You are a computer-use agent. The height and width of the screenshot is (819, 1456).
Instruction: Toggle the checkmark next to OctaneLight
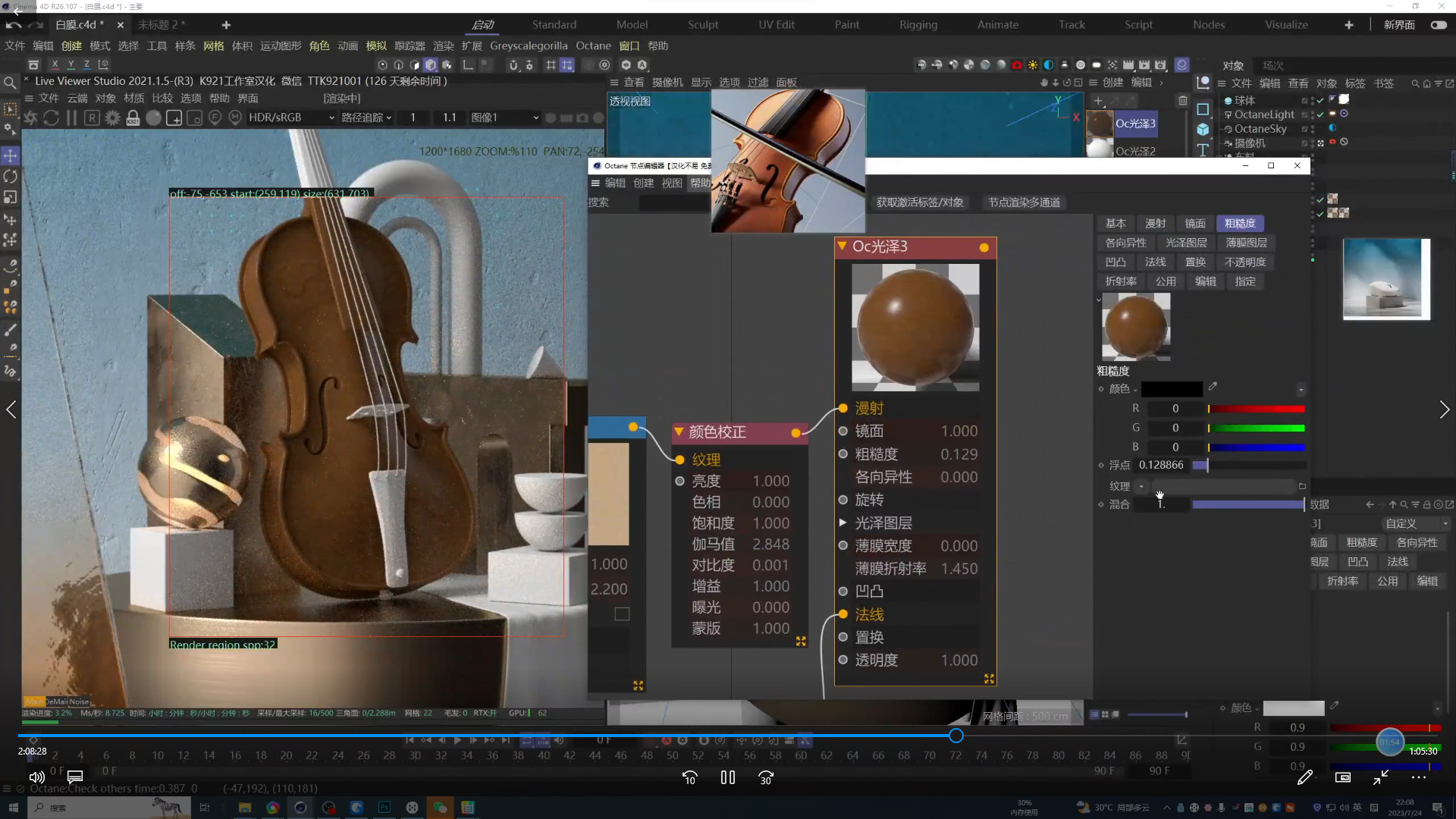[x=1319, y=115]
